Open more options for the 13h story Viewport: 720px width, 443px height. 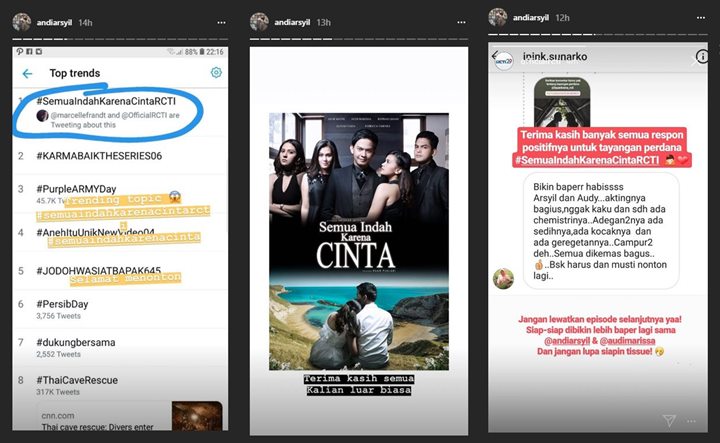[461, 22]
